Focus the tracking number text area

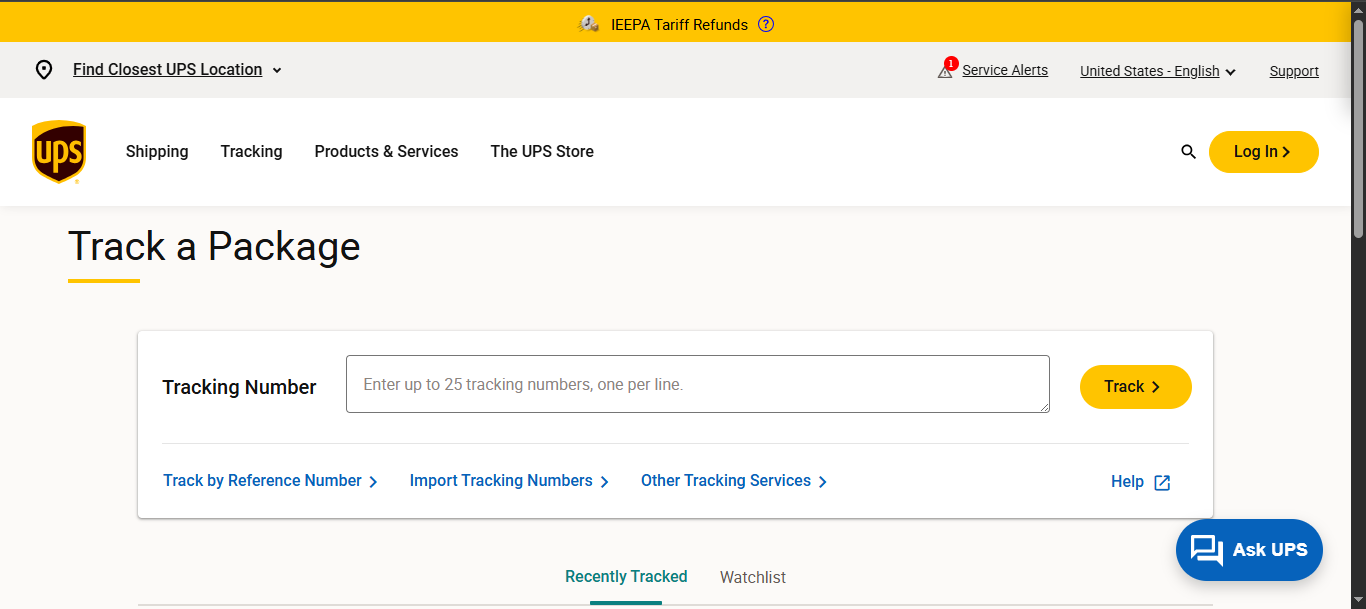(x=698, y=384)
